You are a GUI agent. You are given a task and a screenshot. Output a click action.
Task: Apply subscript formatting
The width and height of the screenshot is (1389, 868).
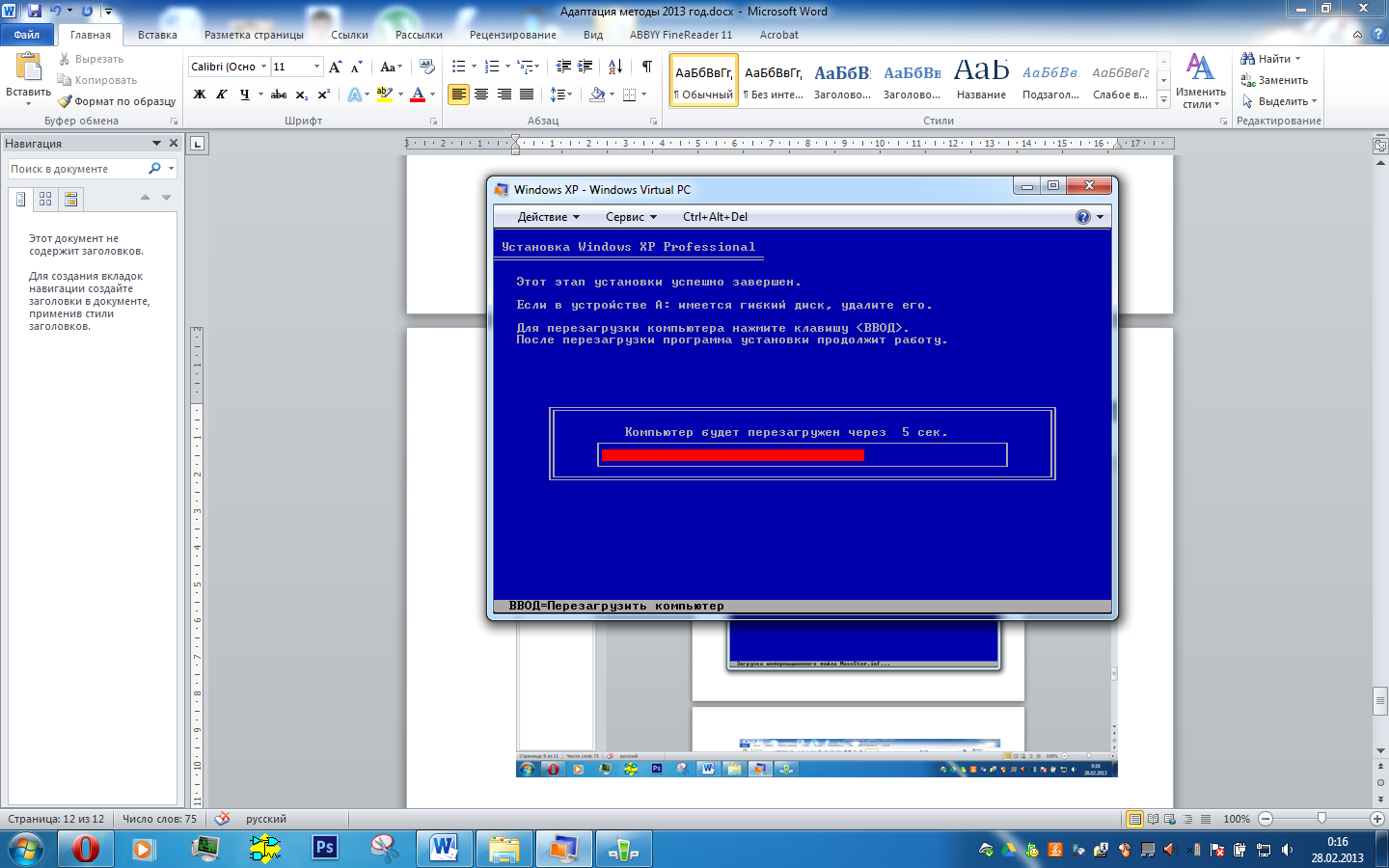[301, 95]
